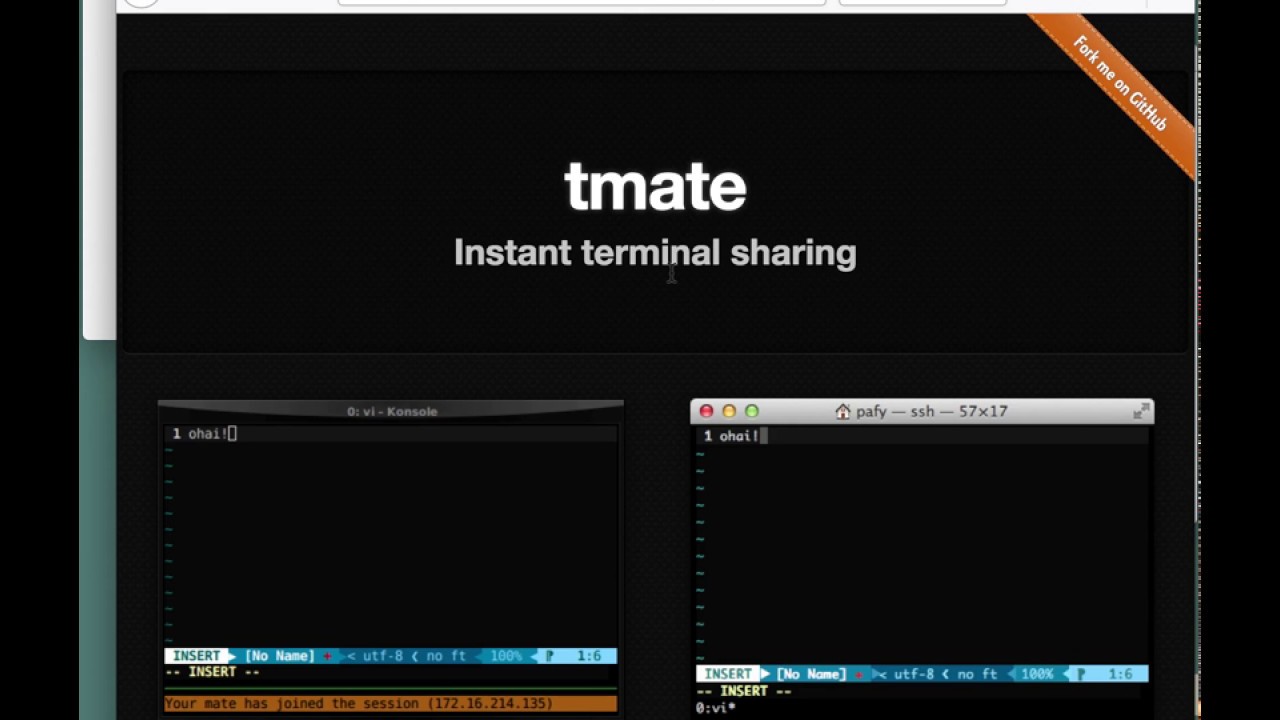
Task: Click 1:6 position in Konsole statusline
Action: click(589, 656)
